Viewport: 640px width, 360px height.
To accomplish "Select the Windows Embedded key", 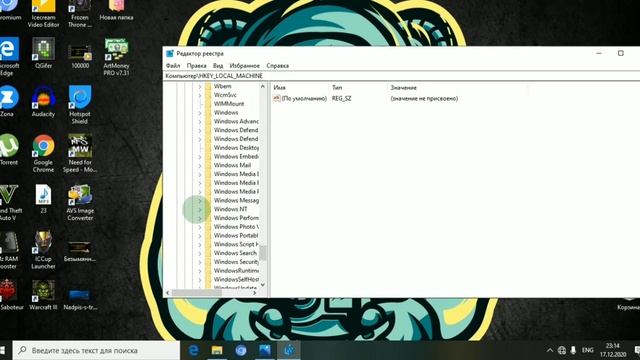I will (236, 156).
